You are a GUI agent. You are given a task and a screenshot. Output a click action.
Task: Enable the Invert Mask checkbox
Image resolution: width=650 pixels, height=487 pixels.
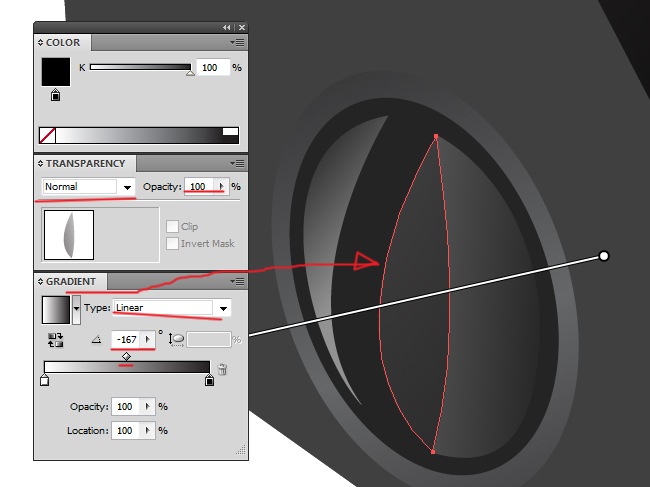(172, 243)
